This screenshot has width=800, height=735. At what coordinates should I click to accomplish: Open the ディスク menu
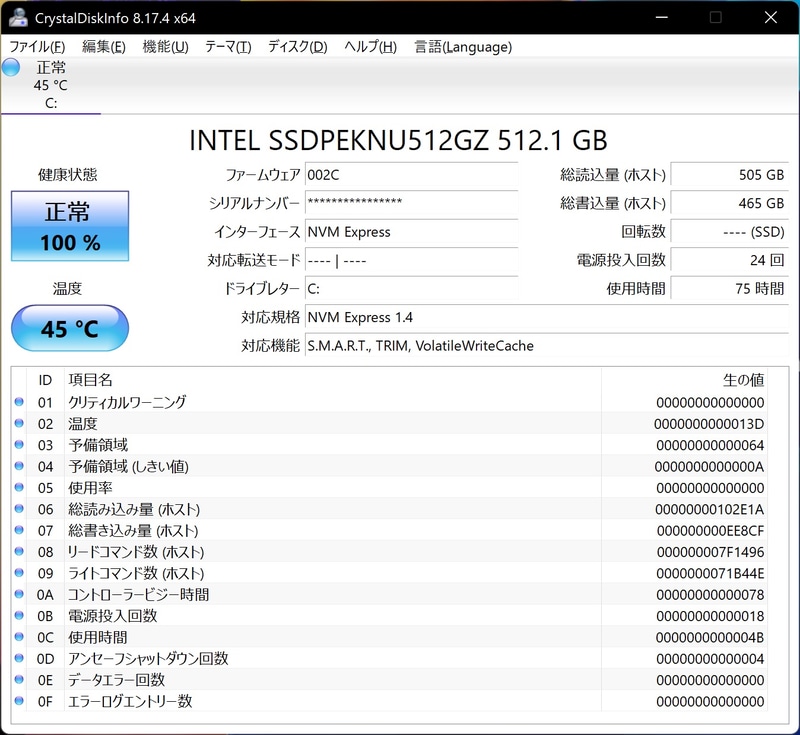[296, 46]
